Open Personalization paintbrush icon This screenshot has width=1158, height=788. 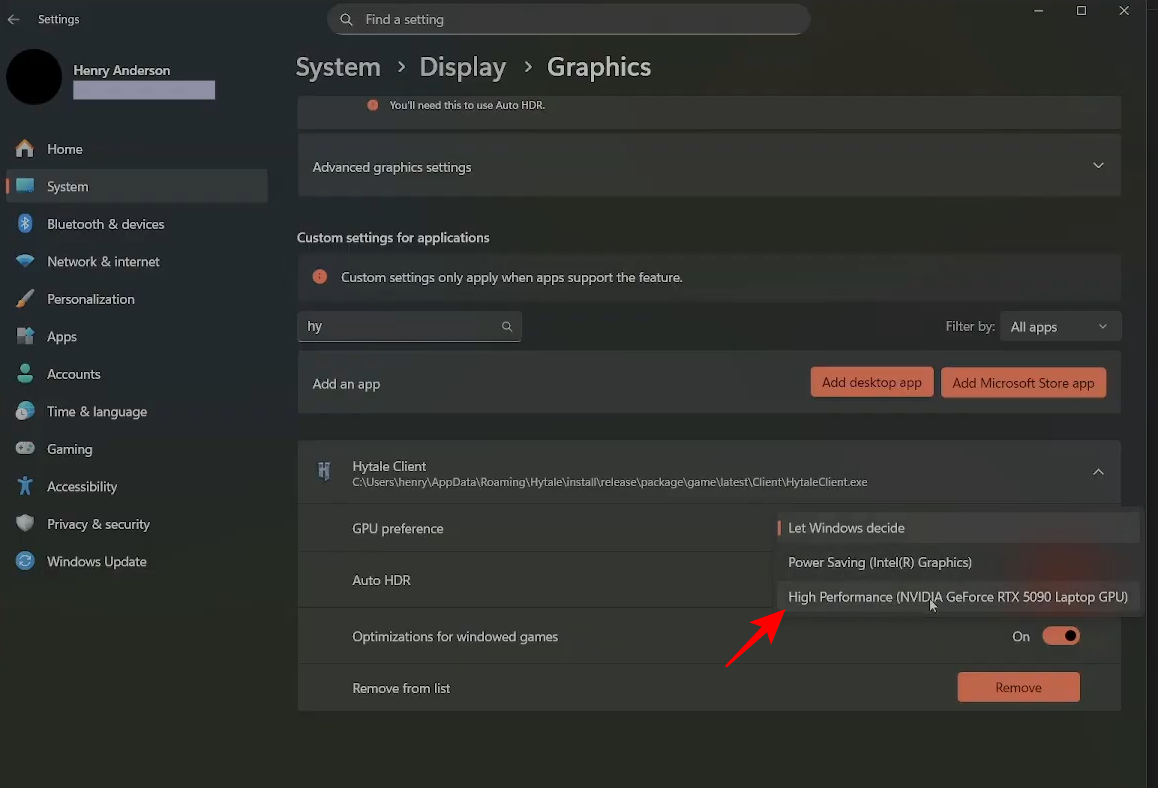click(x=25, y=299)
